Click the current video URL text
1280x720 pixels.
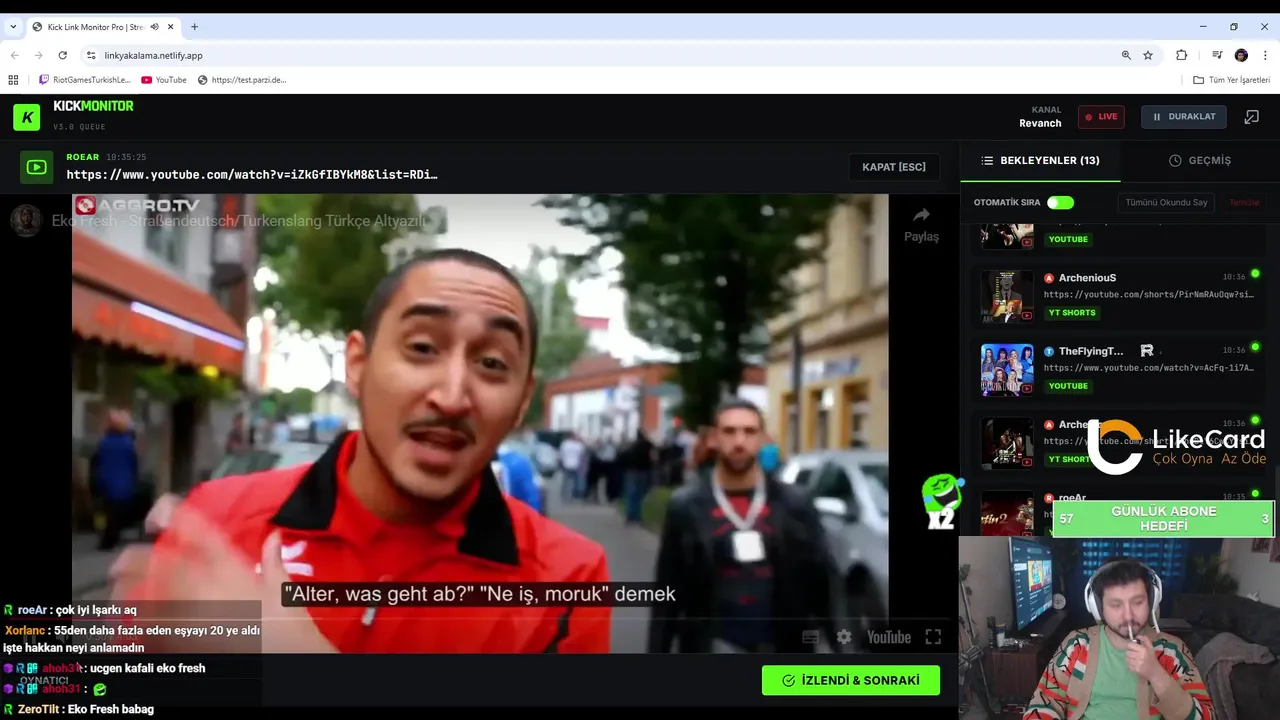pyautogui.click(x=252, y=175)
